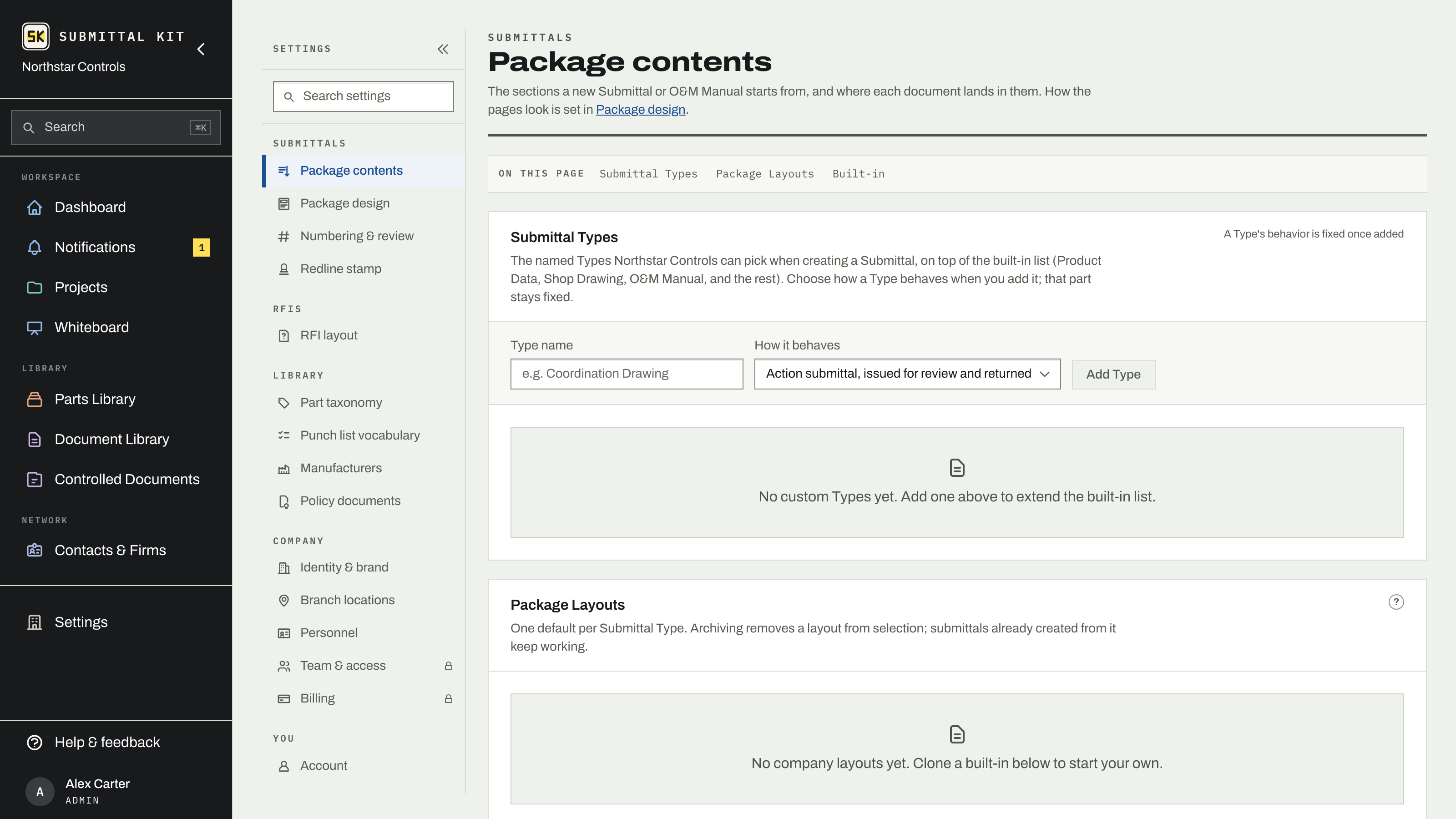Open Team & access settings

364,666
